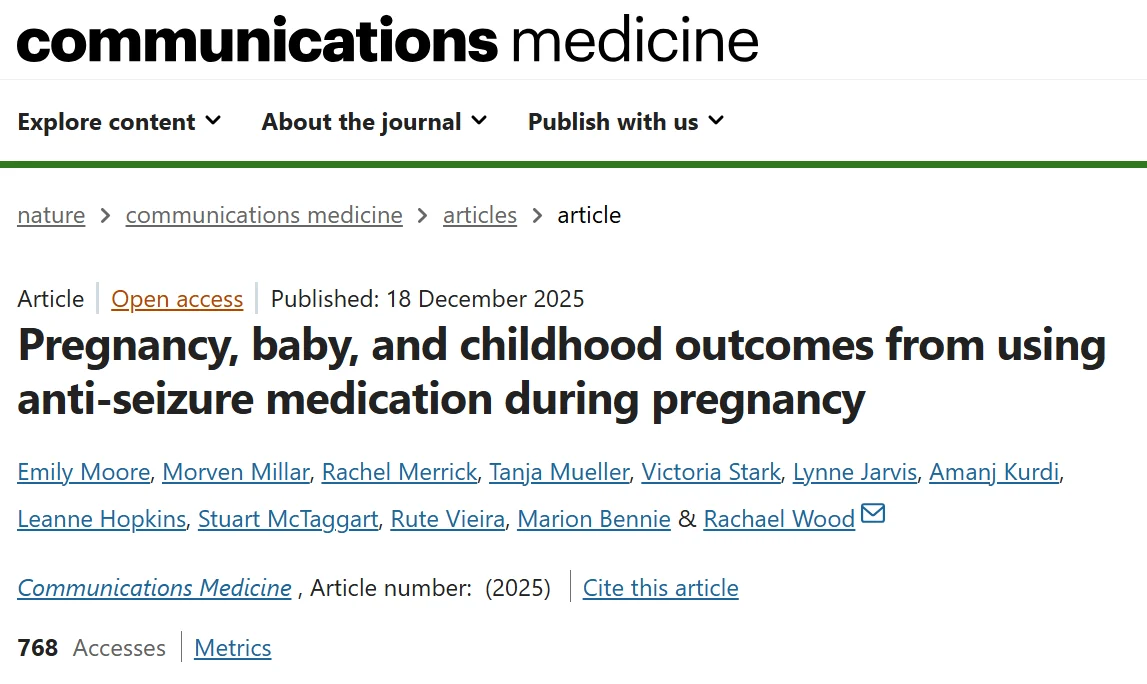Click author Amanj Kurdi's name
Image resolution: width=1147 pixels, height=684 pixels.
994,472
